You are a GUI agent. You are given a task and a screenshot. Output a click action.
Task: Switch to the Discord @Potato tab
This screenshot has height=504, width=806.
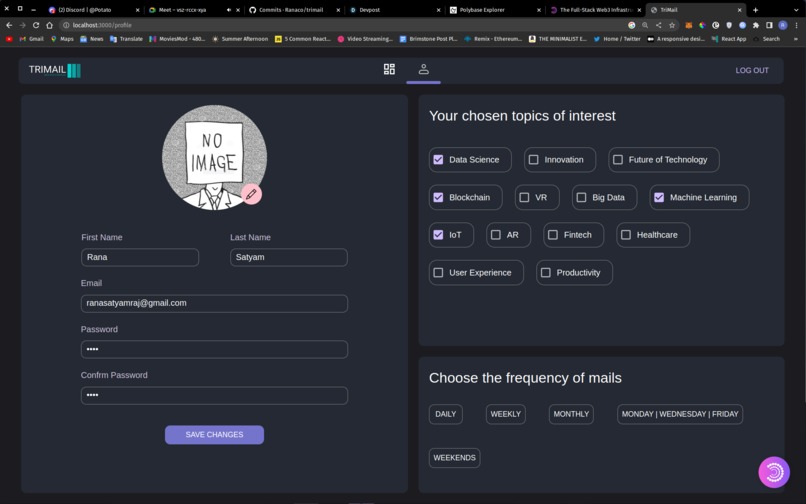click(x=93, y=10)
